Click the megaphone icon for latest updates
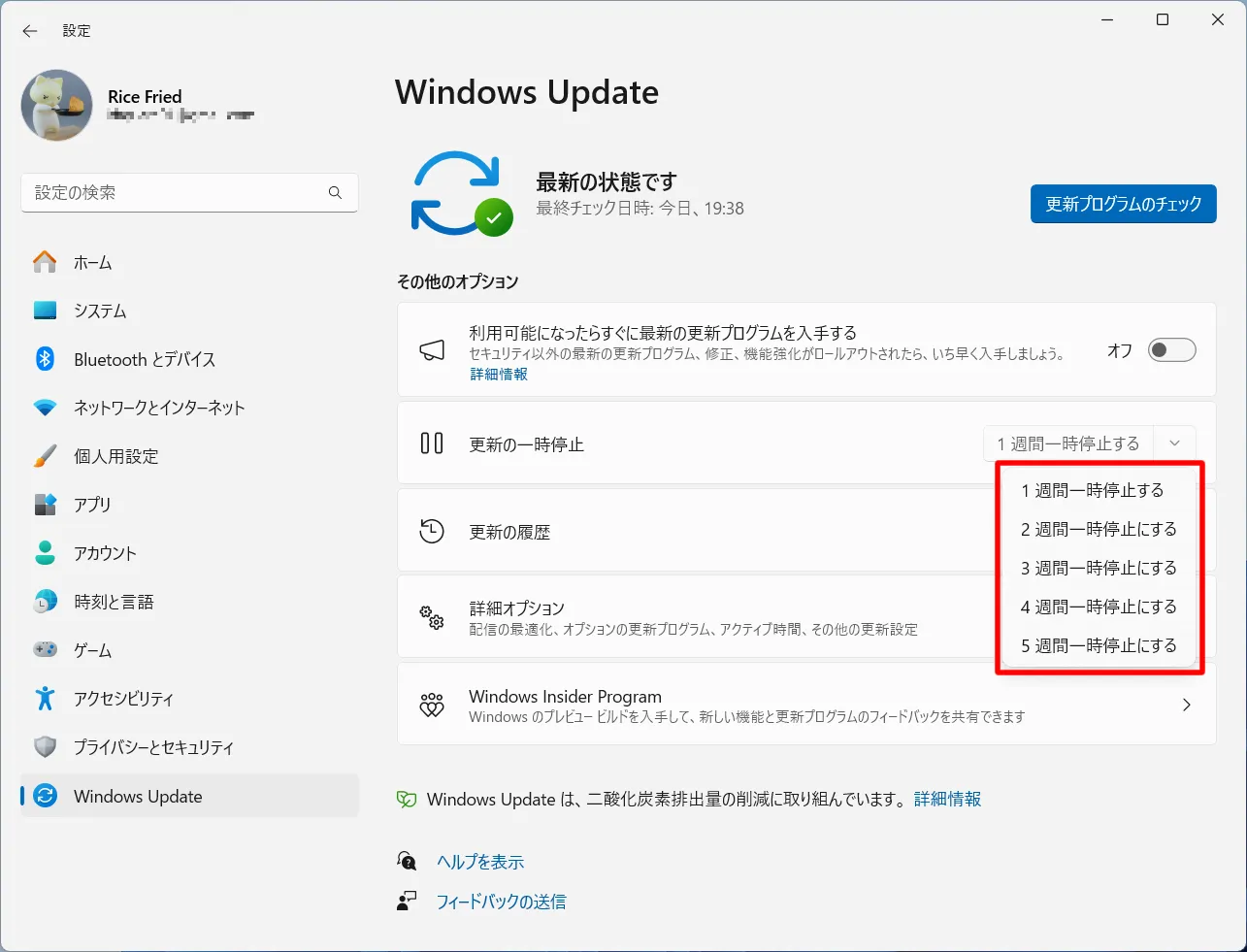 pos(432,350)
